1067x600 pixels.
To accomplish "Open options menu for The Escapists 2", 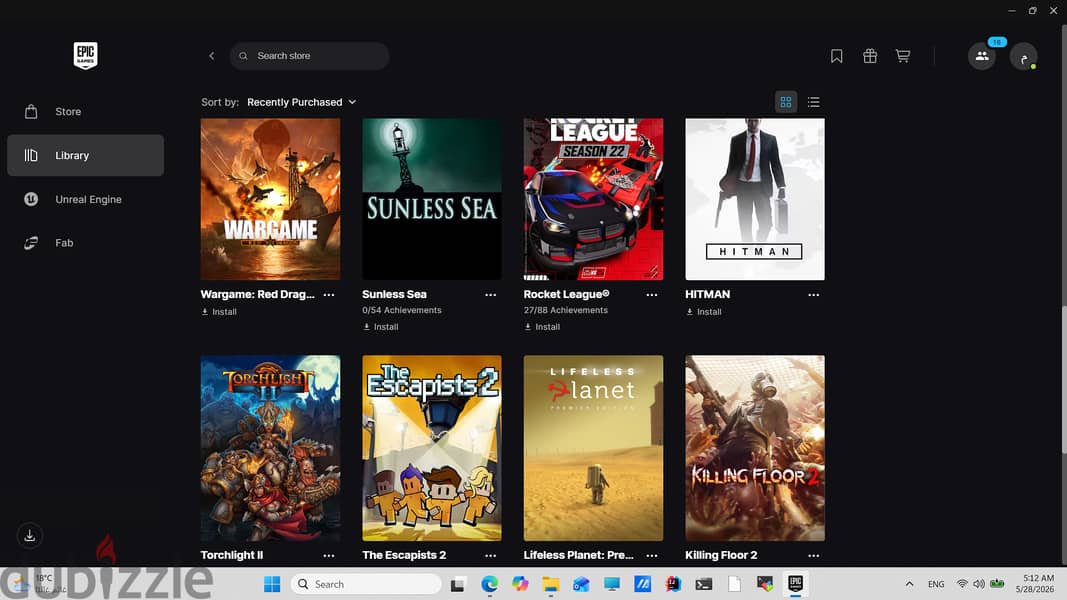I will 491,555.
